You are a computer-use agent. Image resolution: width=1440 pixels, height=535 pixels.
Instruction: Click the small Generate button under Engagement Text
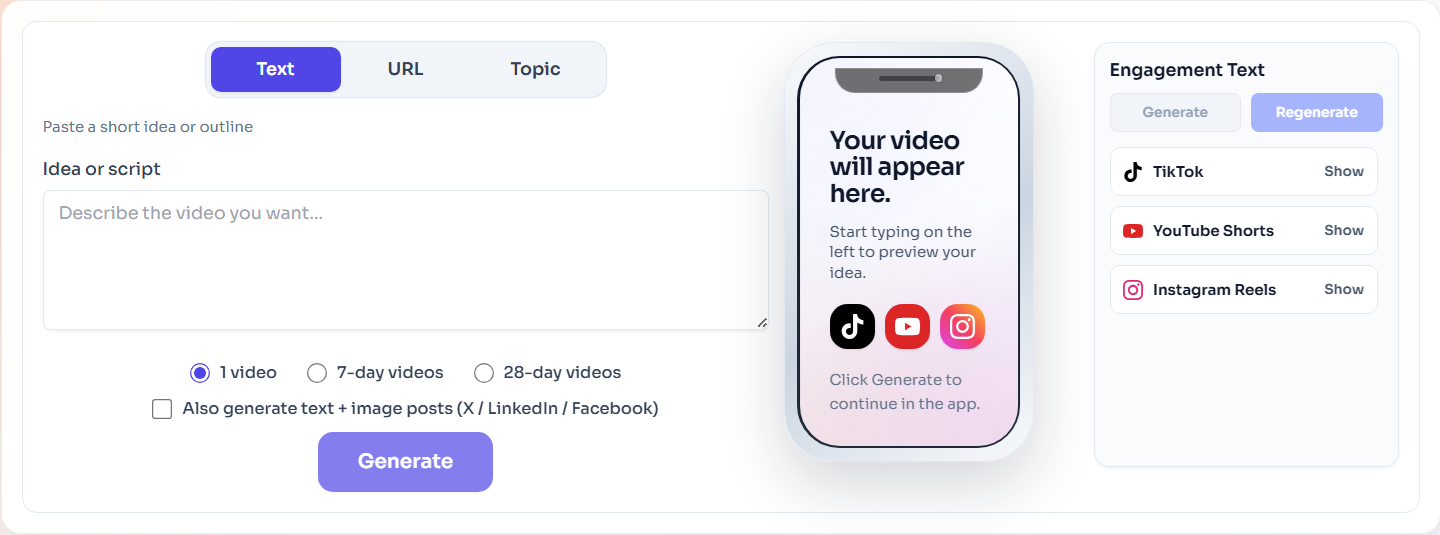coord(1175,113)
